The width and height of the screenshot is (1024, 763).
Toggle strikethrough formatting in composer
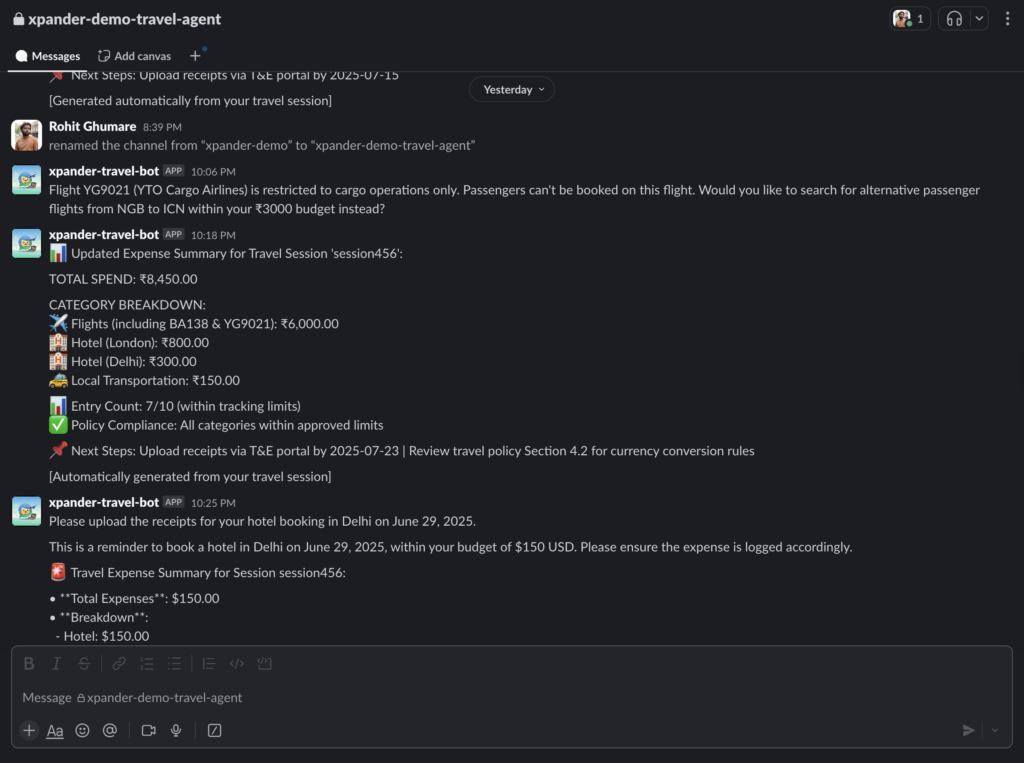click(84, 664)
